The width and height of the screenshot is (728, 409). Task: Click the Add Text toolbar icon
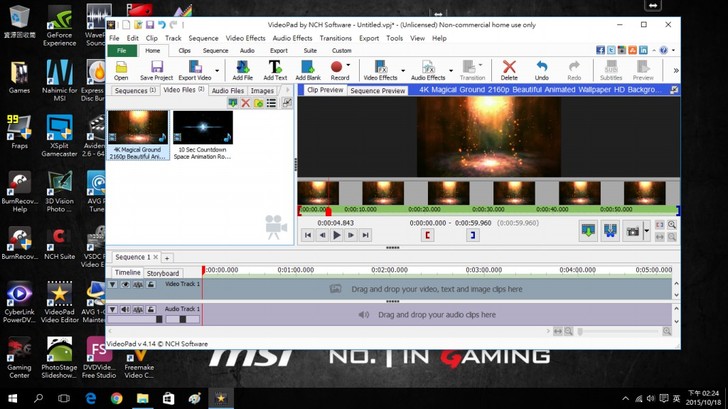coord(275,68)
